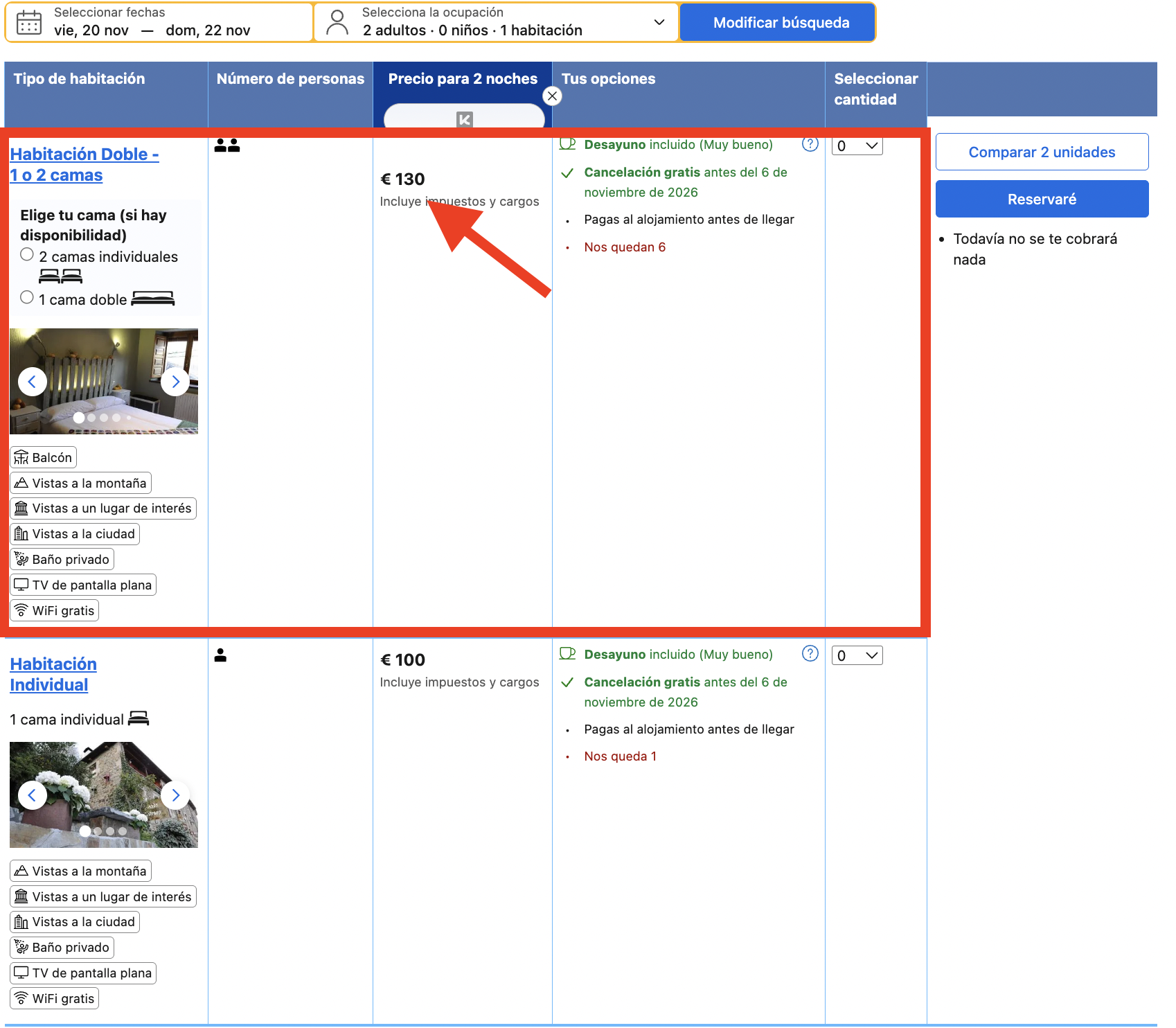Open Habitación Doble - 1 o 2 camas link

coord(84,164)
